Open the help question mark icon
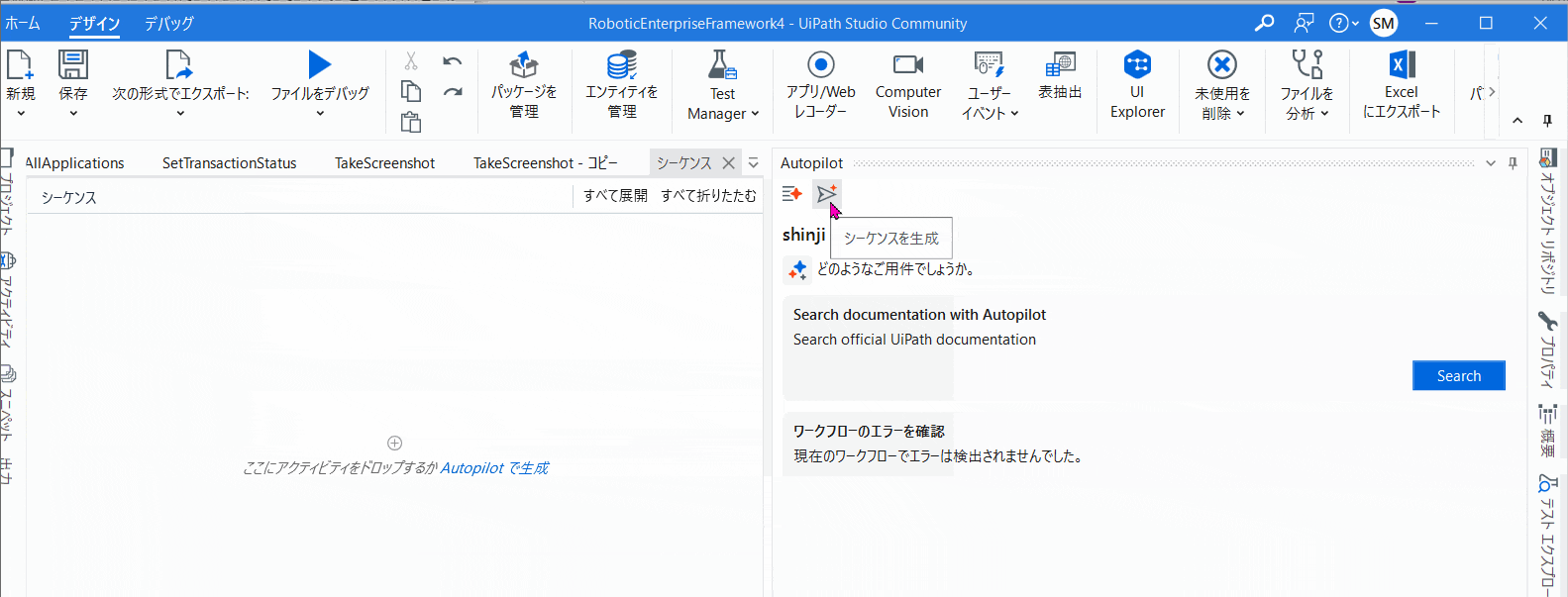 pos(1338,23)
